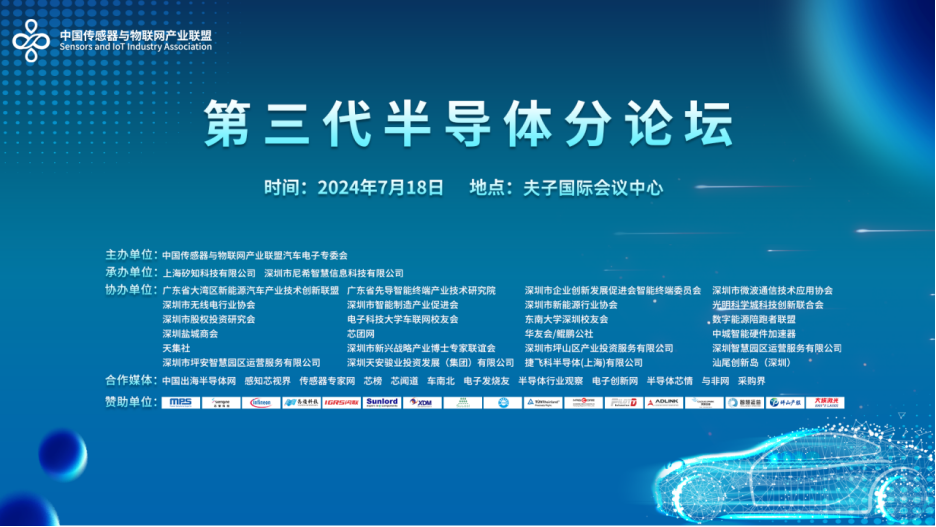Click media partner 感知芯视界

click(x=267, y=381)
